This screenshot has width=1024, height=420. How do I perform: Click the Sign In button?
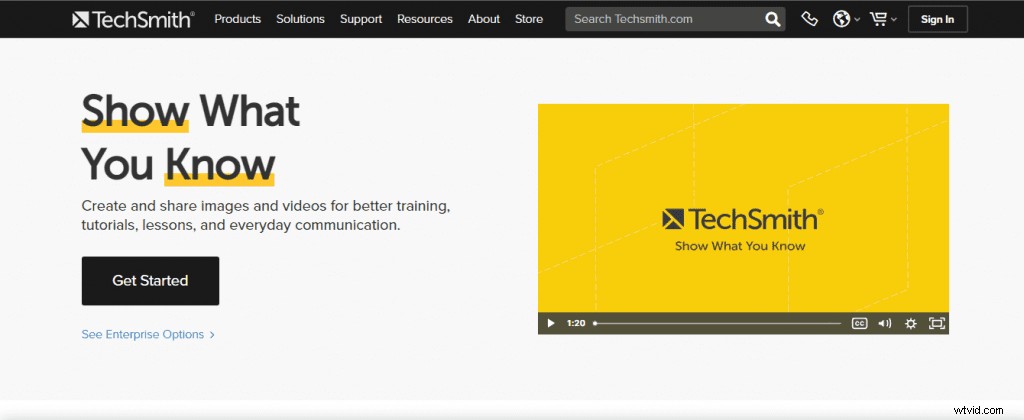point(937,19)
